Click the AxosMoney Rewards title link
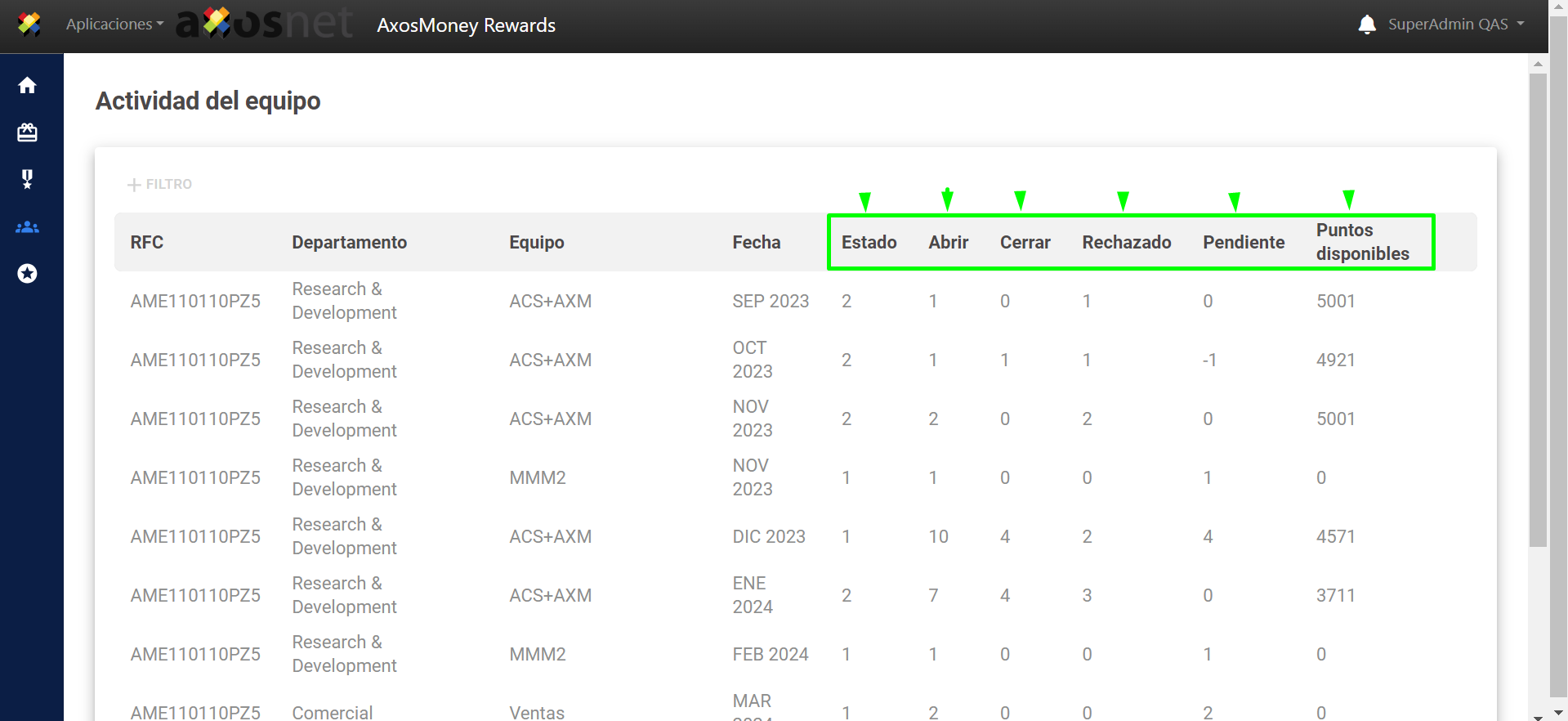The image size is (1568, 721). click(x=466, y=25)
